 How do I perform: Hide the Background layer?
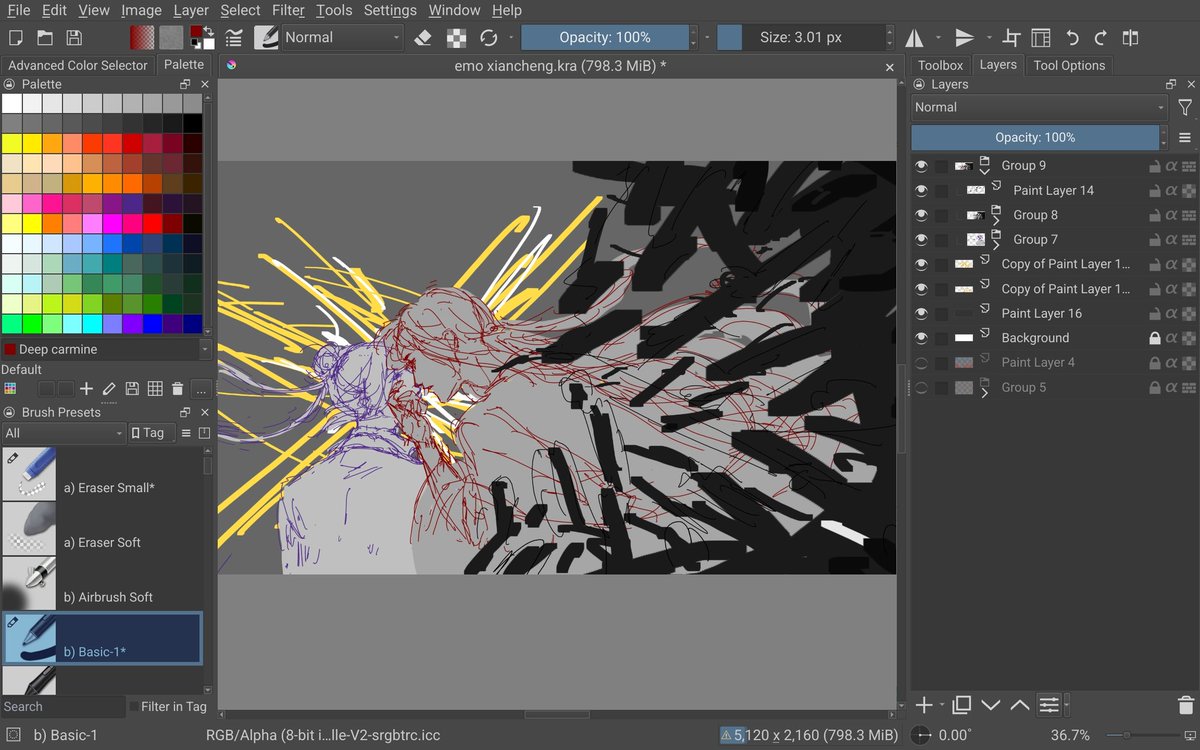coord(921,338)
